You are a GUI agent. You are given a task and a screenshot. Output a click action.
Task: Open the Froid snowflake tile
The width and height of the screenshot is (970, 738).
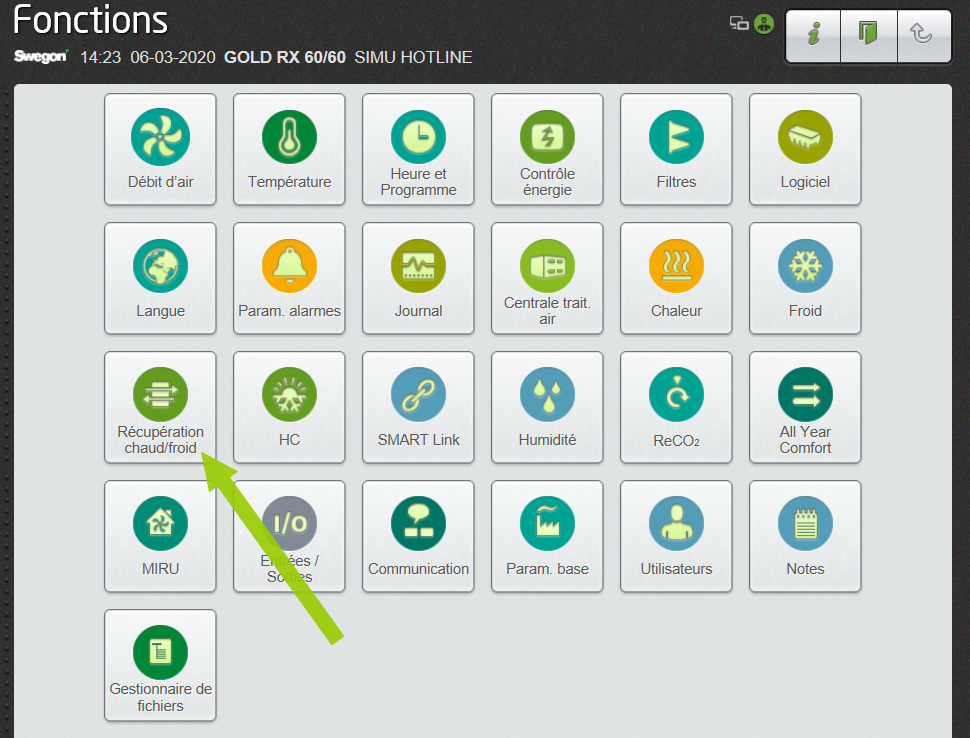click(x=805, y=278)
